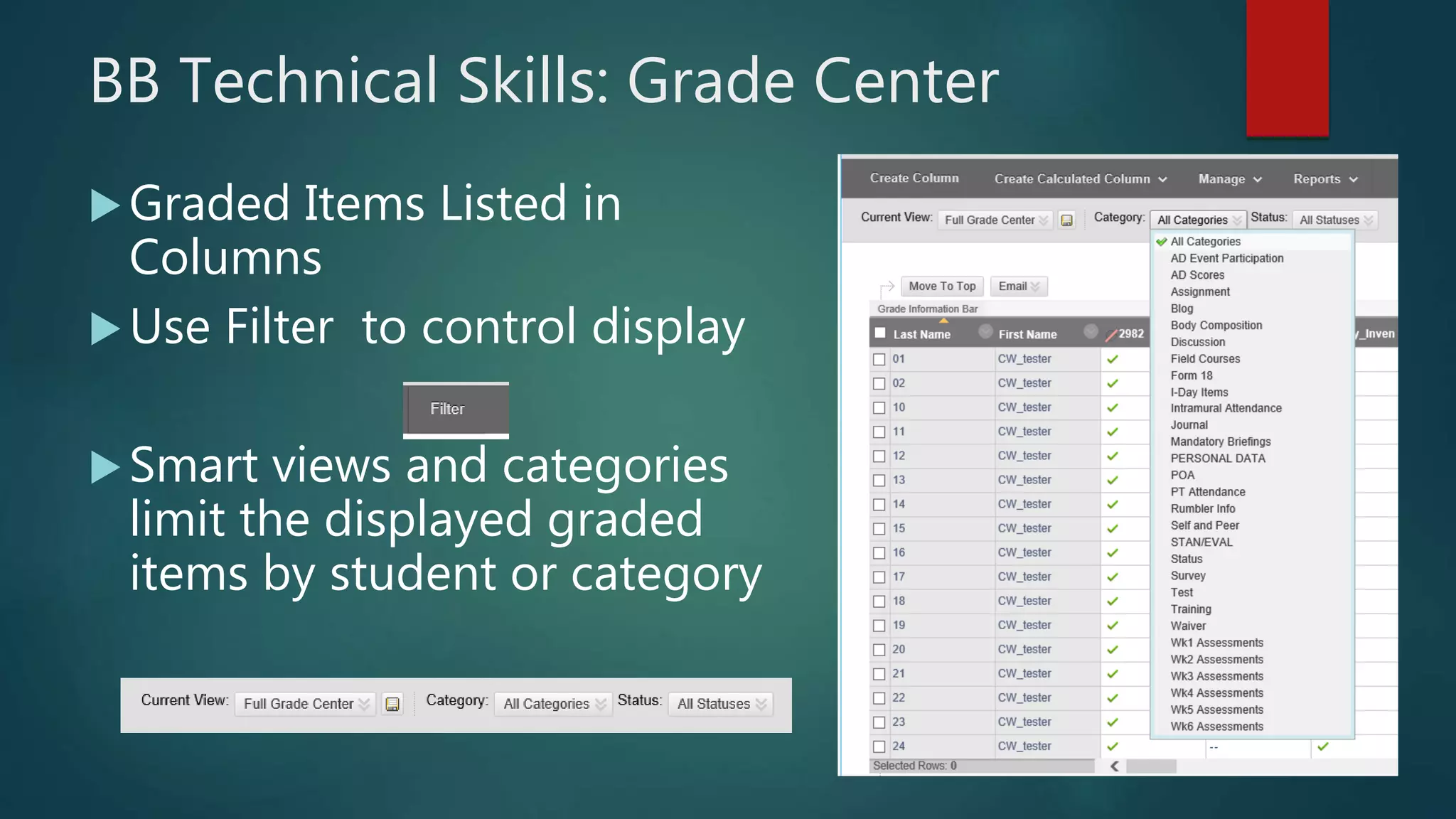Viewport: 1456px width, 819px height.
Task: Click the Last Name column options chevron
Action: point(985,331)
